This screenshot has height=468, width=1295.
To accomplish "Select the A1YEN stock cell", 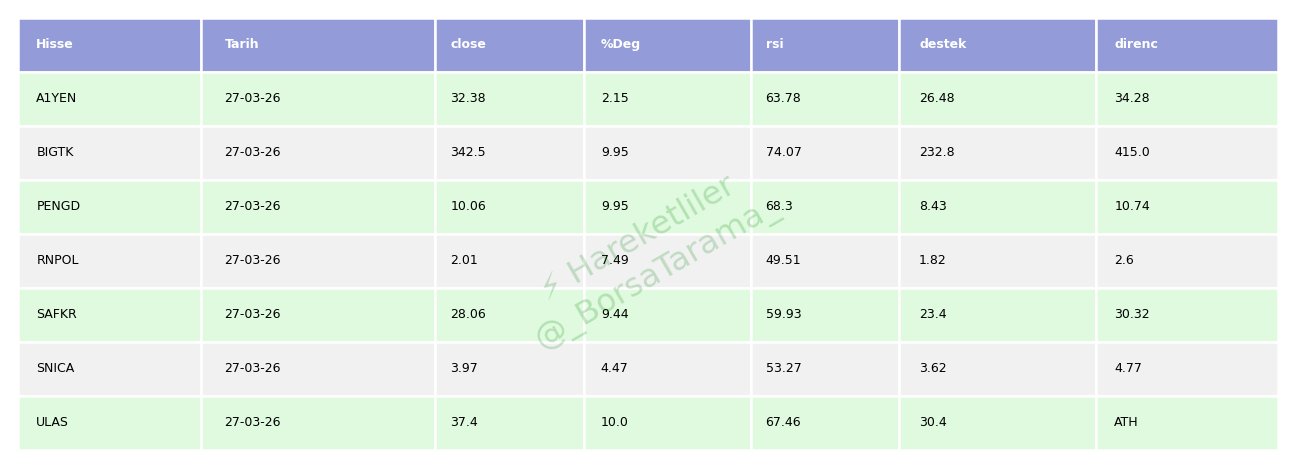I will click(x=56, y=98).
